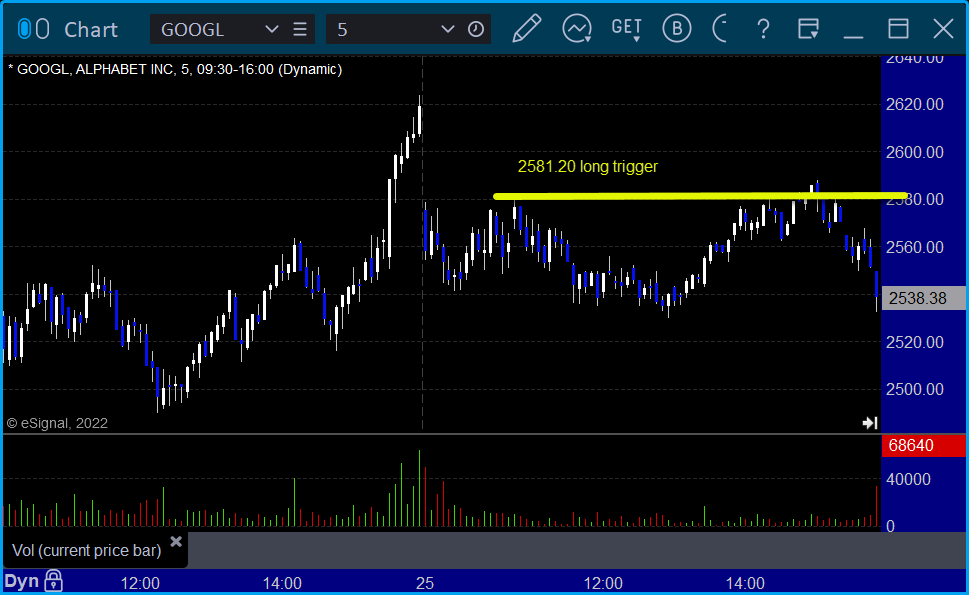Open the page layout dropdown icon
Image resolution: width=969 pixels, height=595 pixels.
tap(808, 29)
